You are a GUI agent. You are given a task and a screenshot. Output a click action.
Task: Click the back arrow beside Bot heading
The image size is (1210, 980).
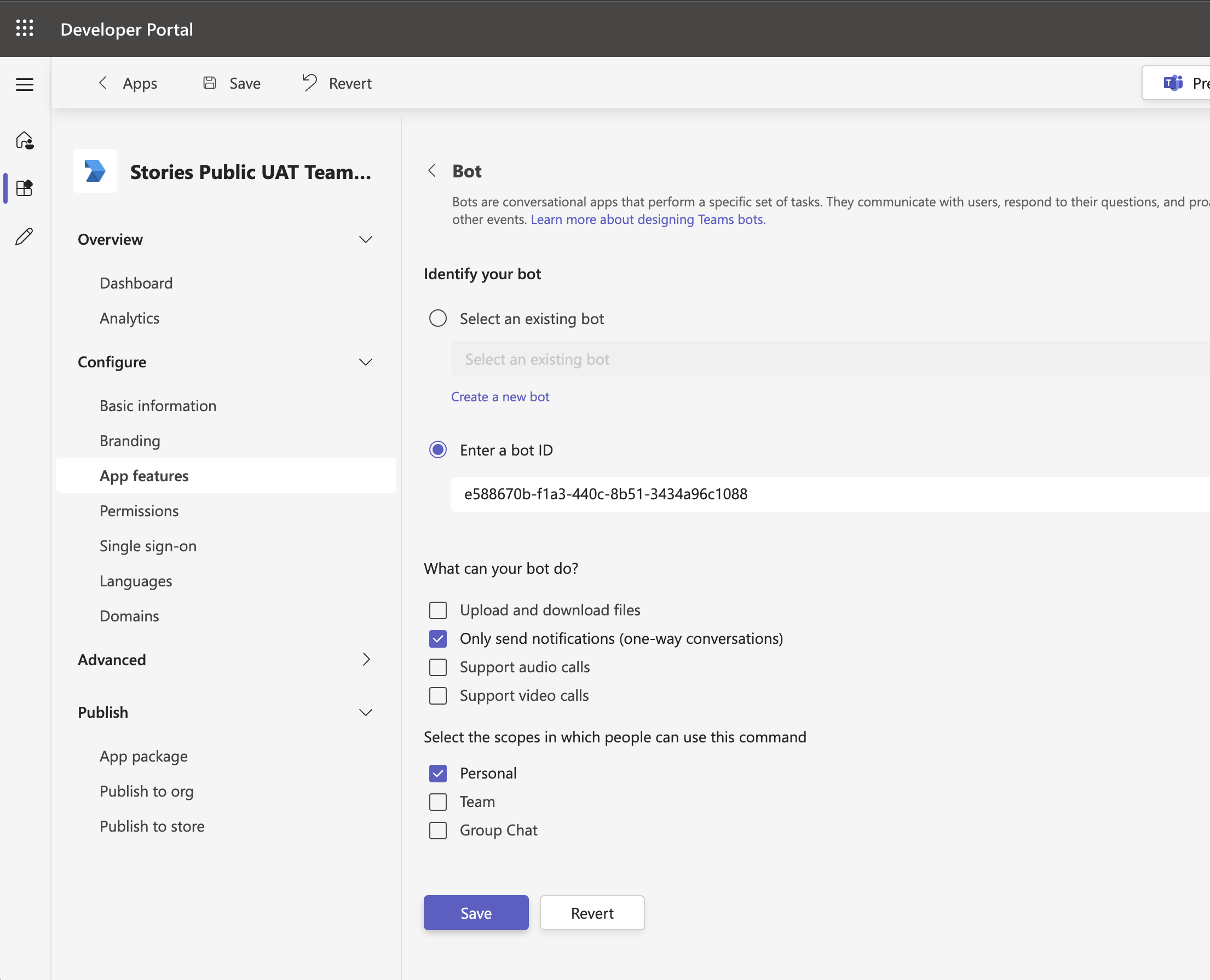point(432,171)
